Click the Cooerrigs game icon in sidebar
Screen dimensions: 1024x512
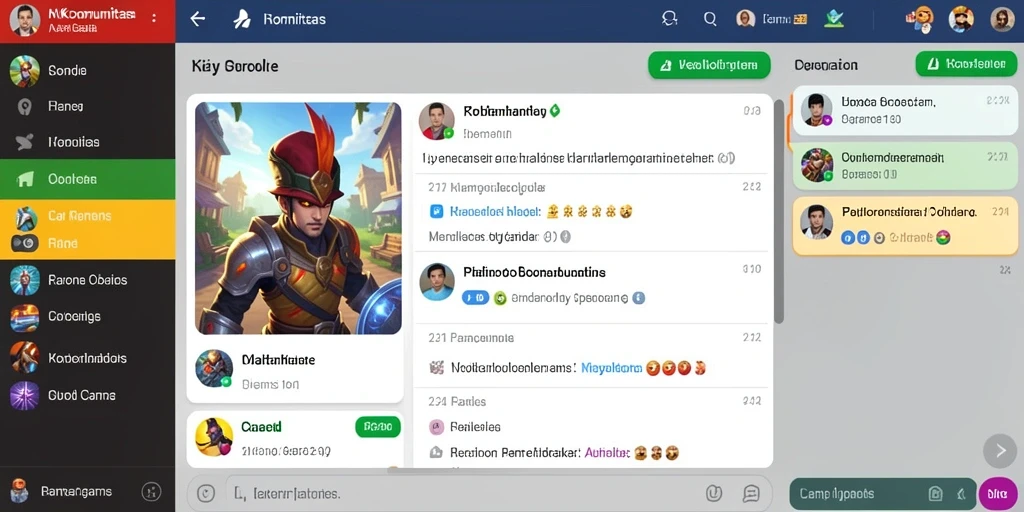25,317
